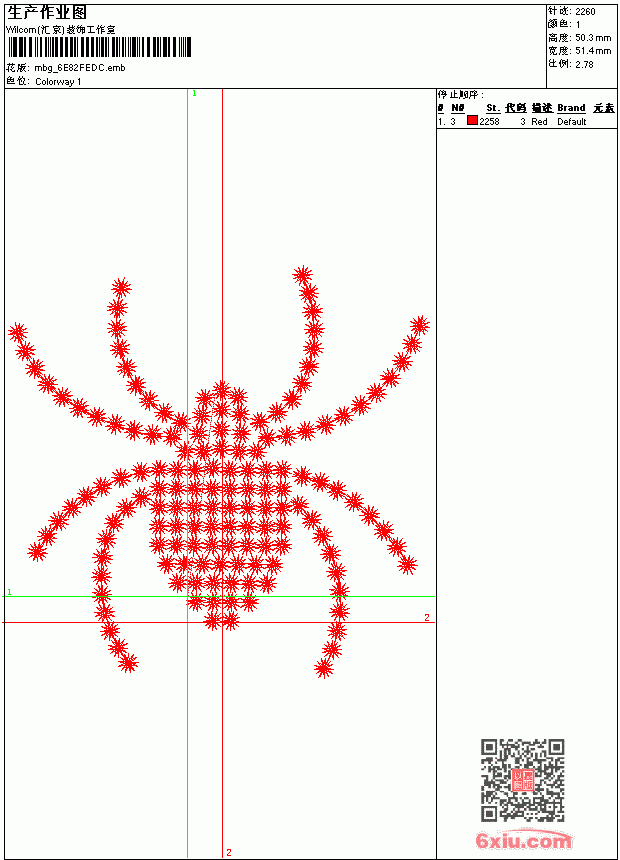Click the N# column header
Image resolution: width=620 pixels, height=860 pixels.
pos(458,108)
